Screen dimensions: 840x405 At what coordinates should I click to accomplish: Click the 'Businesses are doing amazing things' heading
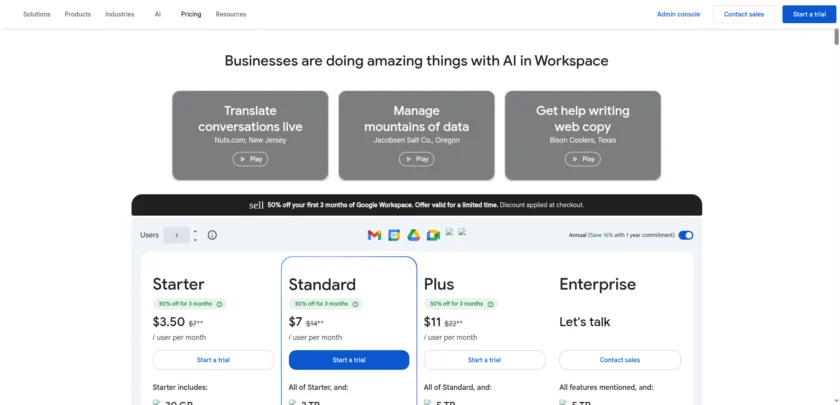pyautogui.click(x=416, y=61)
